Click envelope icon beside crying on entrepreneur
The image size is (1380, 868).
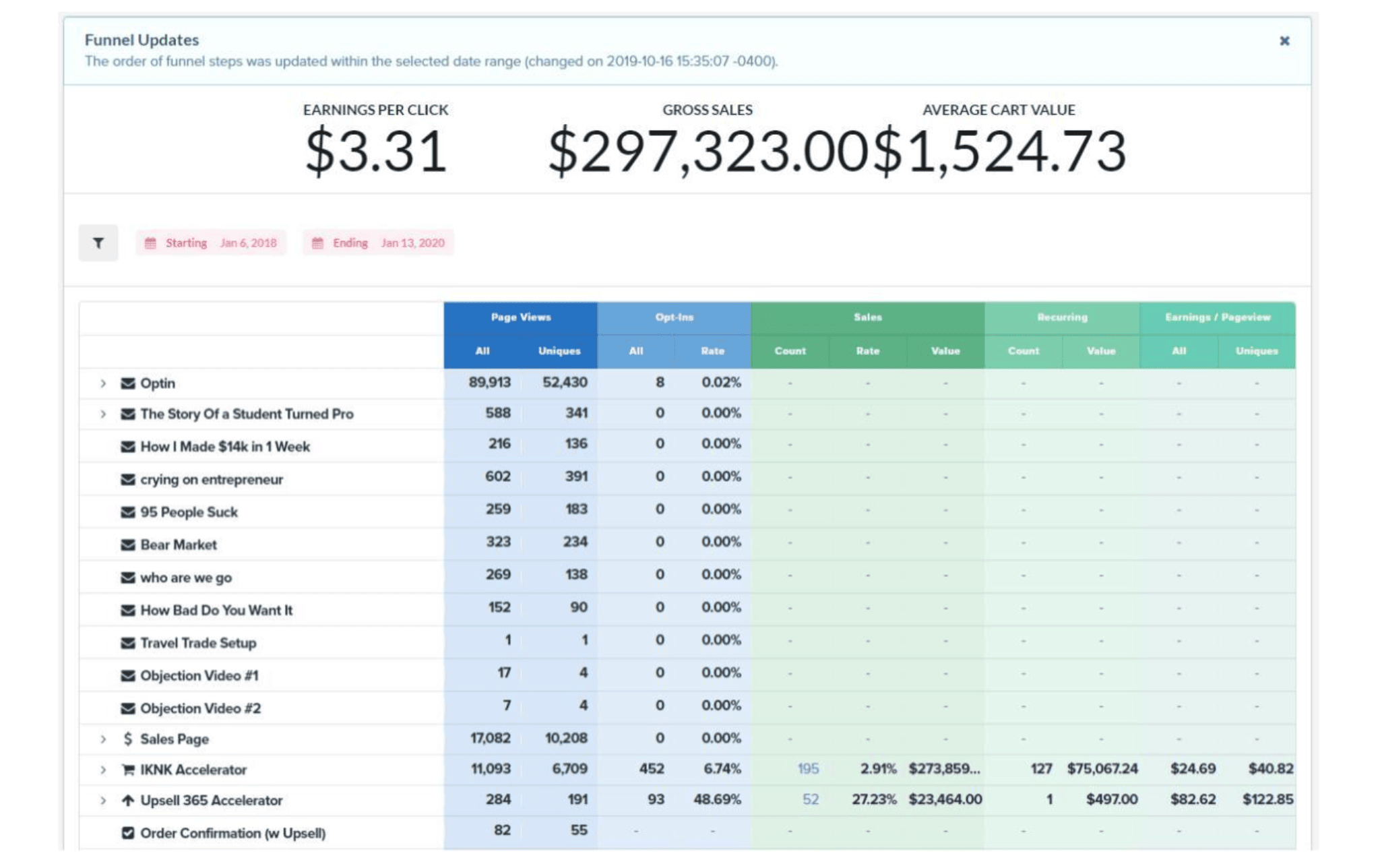[x=127, y=480]
